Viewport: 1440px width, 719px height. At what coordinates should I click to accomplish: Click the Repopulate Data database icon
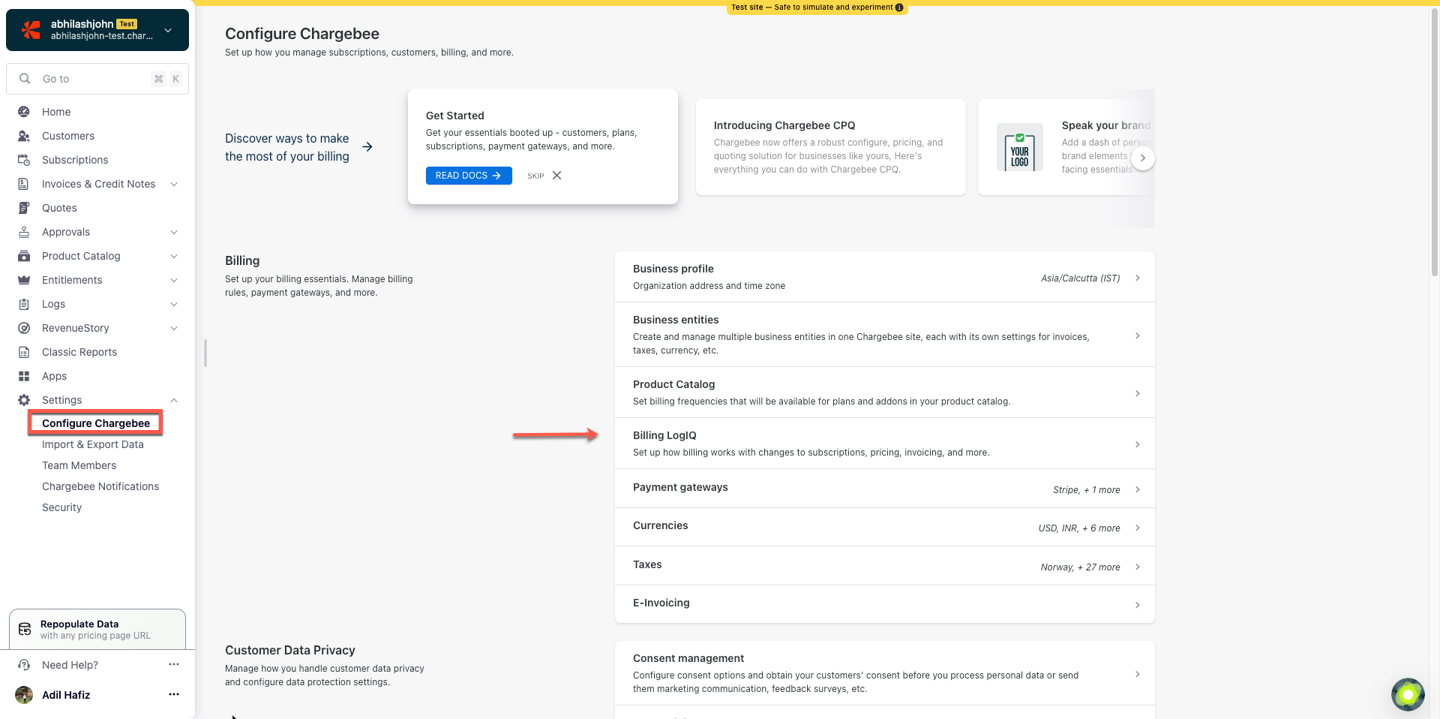click(25, 629)
